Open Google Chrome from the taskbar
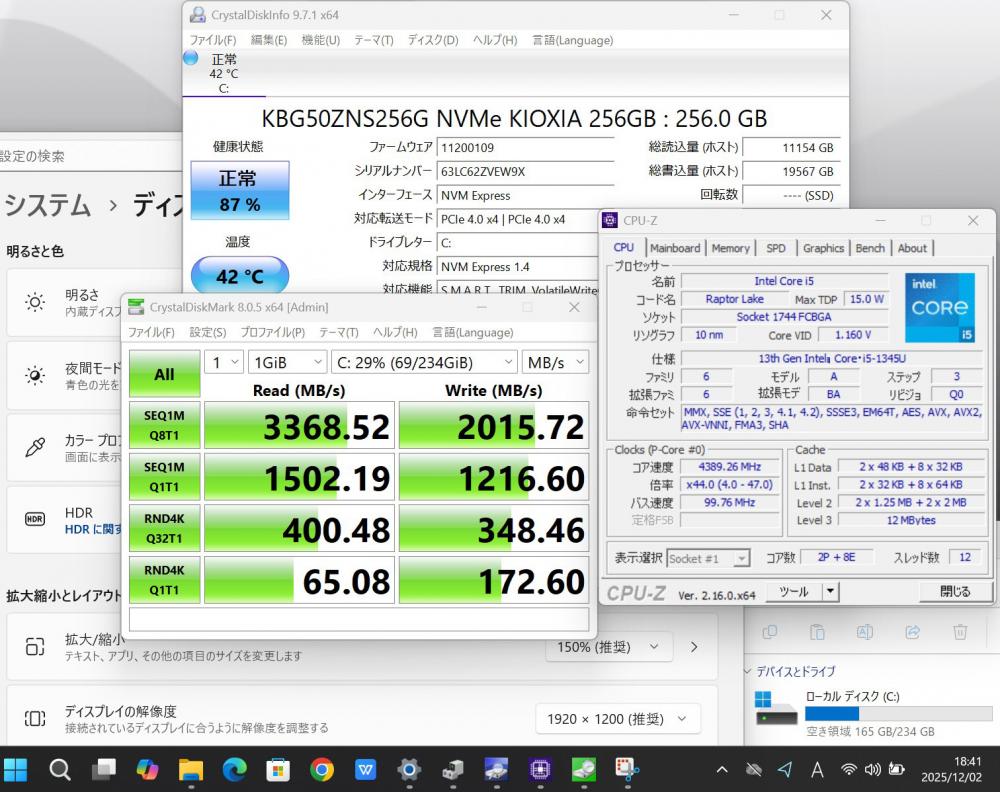Screen dimensions: 1000x792 (x=321, y=769)
